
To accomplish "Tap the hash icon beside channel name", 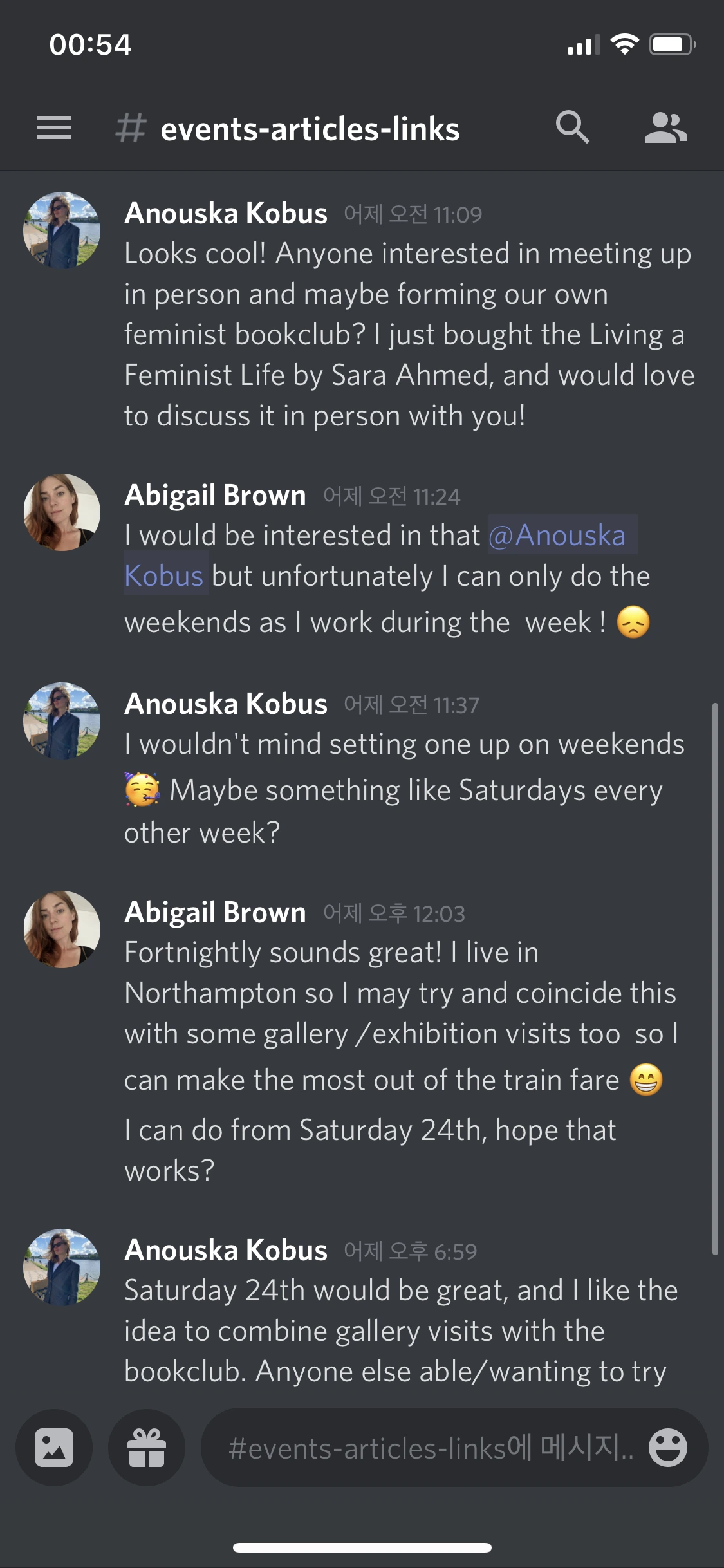I will (131, 127).
